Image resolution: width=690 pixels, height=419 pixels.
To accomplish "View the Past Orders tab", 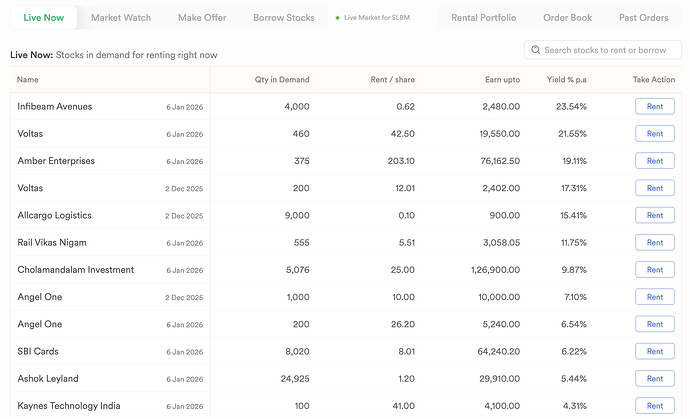I will point(643,18).
